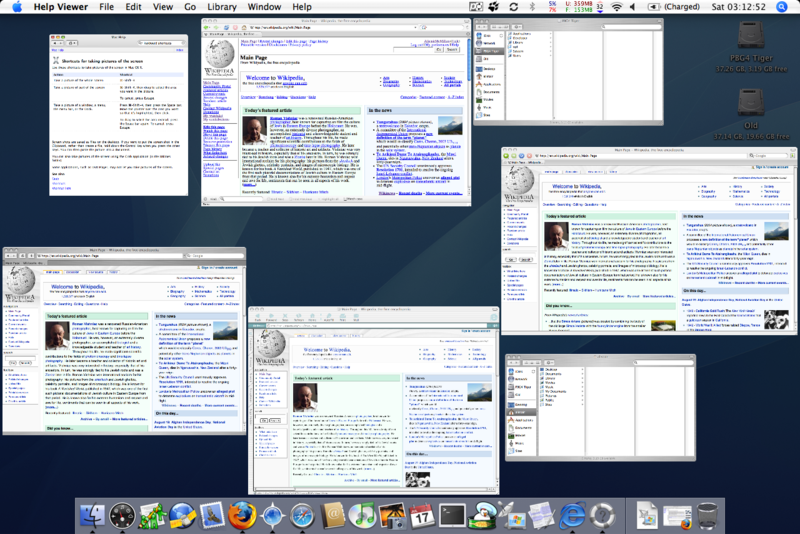Open the Help Viewer application menu
This screenshot has height=534, width=800.
[x=61, y=7]
